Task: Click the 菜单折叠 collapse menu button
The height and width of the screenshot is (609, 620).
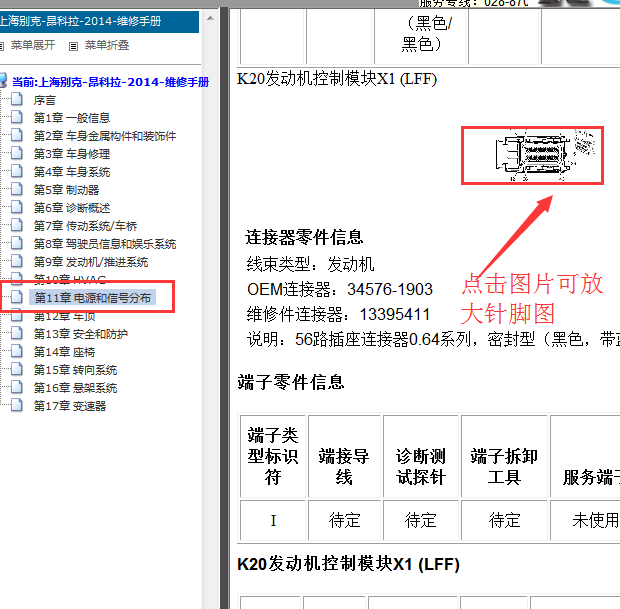Action: click(x=107, y=45)
